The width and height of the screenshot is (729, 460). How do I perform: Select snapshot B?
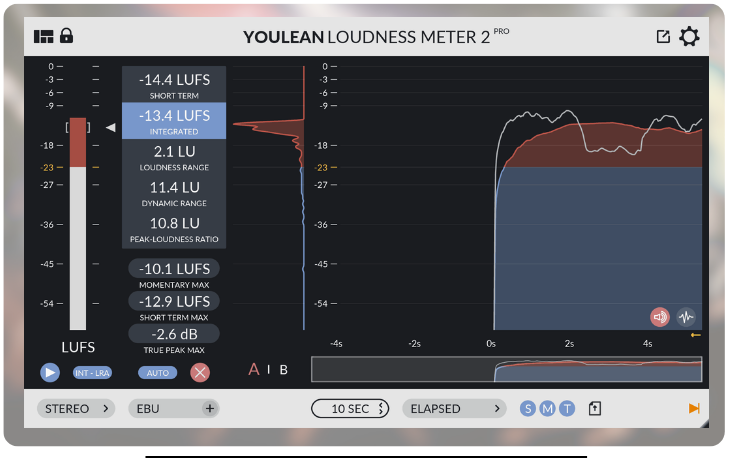coord(284,370)
